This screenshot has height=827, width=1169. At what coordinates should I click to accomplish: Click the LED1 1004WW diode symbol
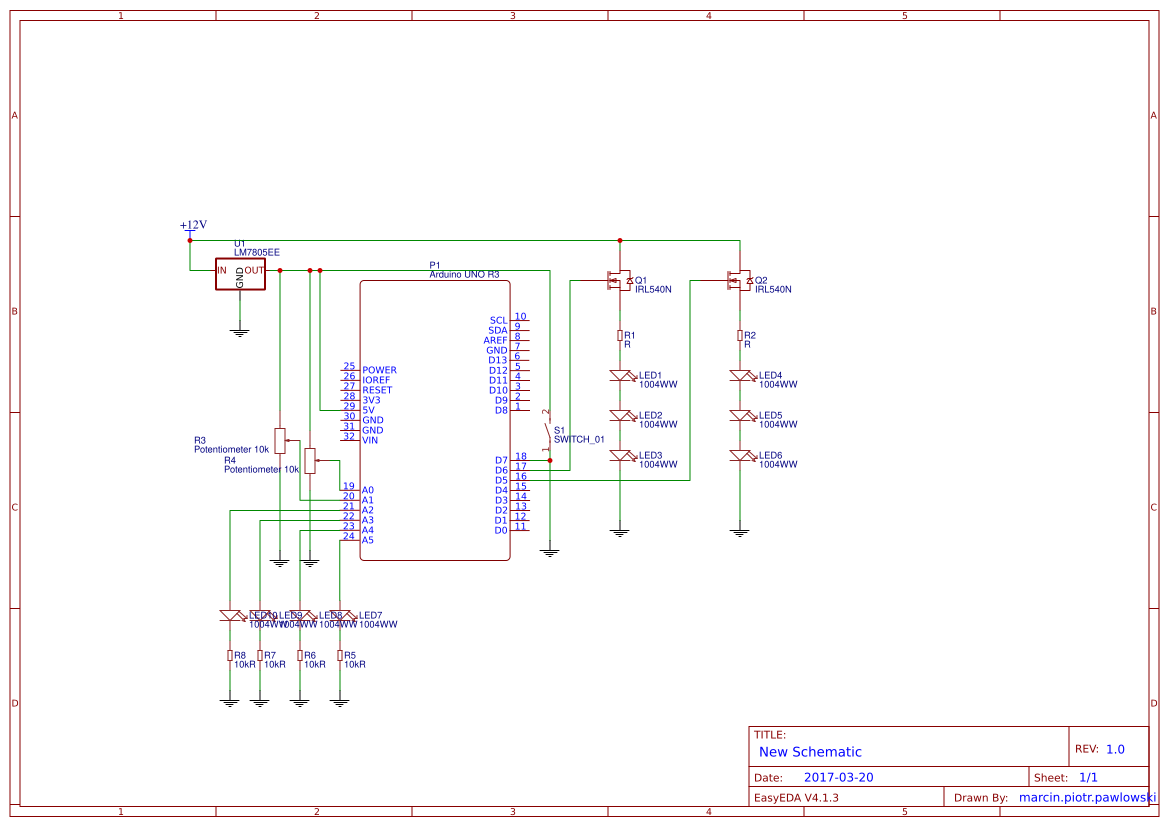point(622,375)
